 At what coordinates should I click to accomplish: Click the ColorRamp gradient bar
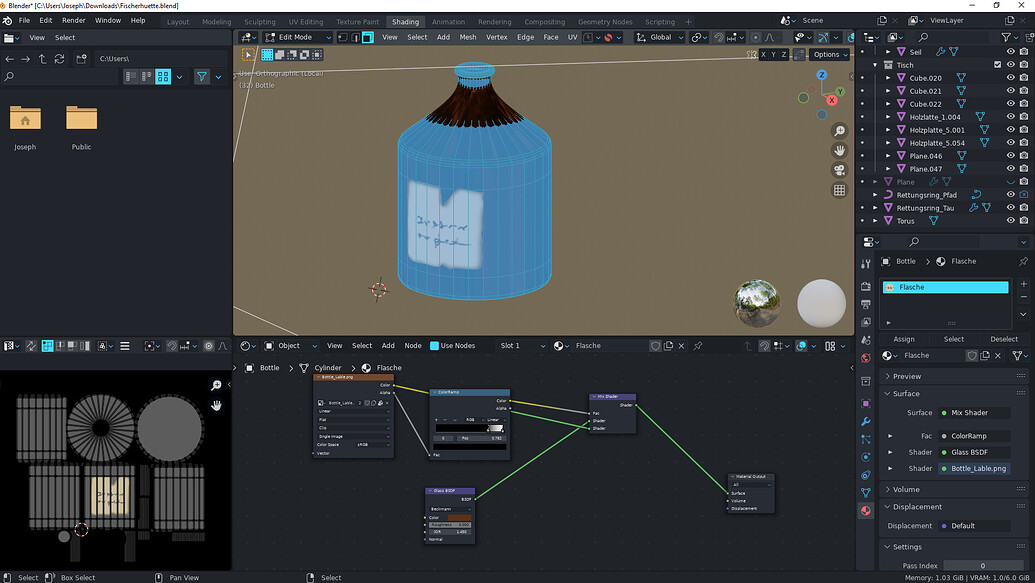coord(469,429)
